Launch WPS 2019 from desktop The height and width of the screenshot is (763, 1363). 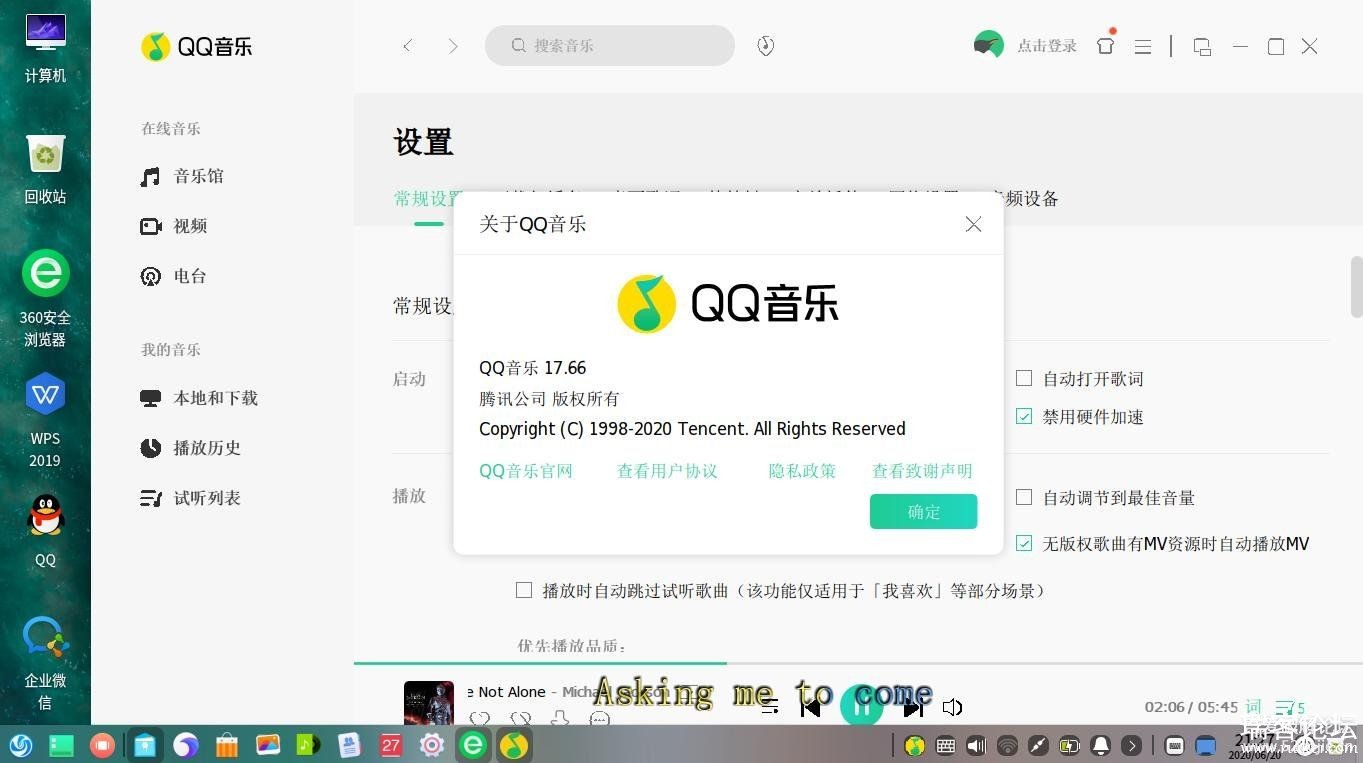[x=45, y=420]
